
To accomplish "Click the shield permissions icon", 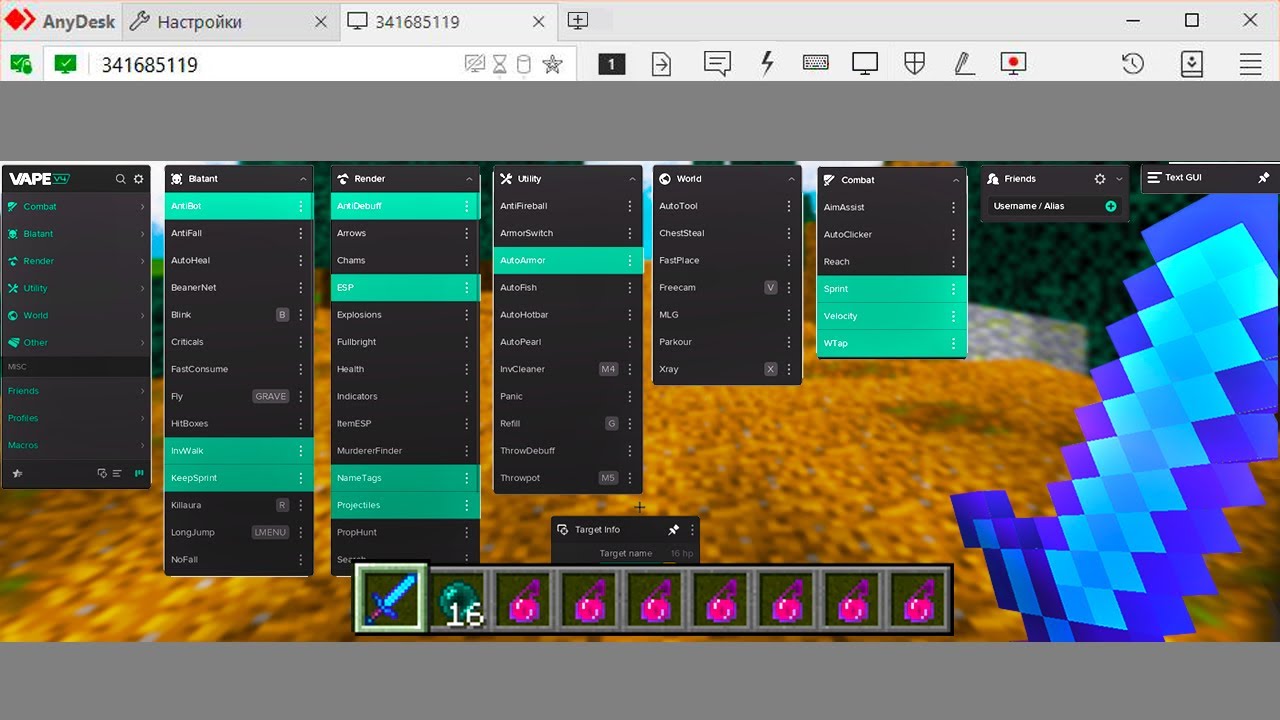I will 914,64.
